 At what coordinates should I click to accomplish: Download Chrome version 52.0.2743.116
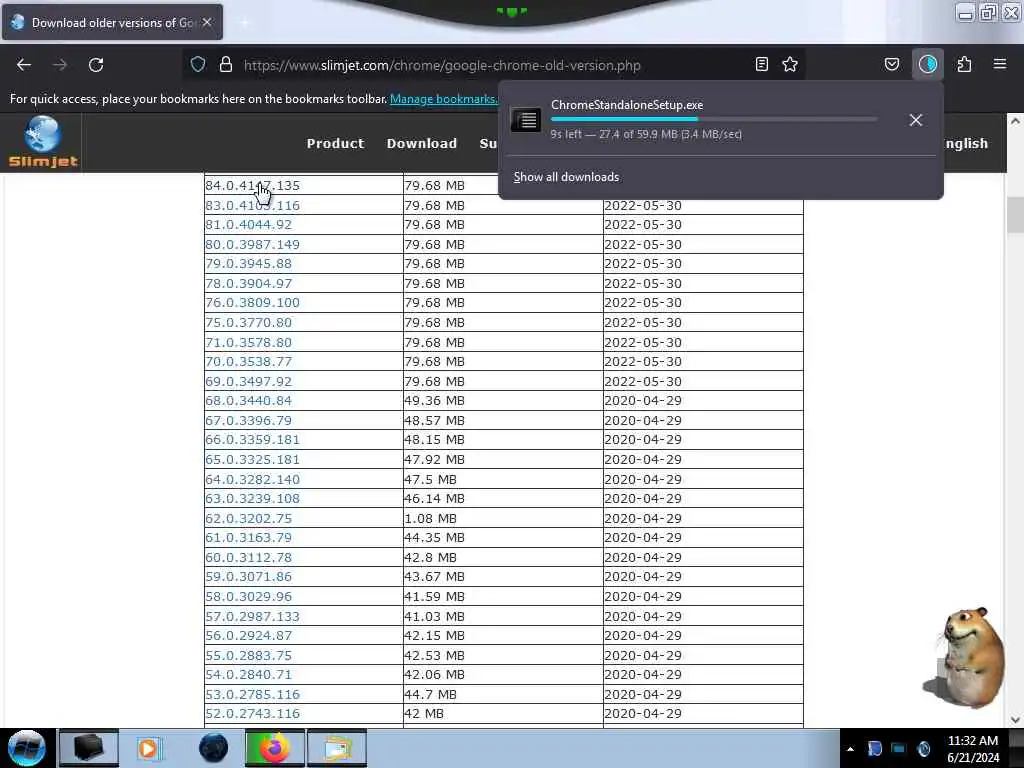(252, 714)
